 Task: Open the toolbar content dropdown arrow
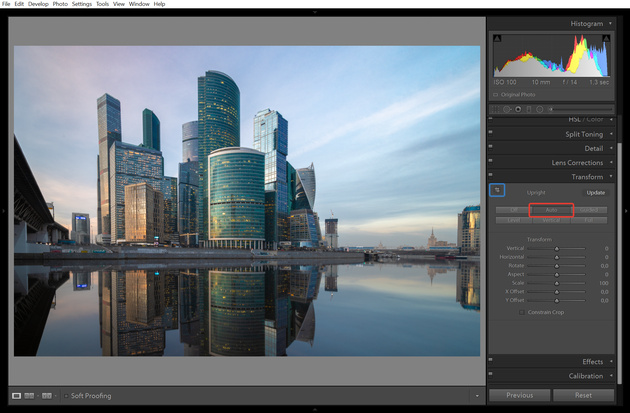[x=477, y=396]
